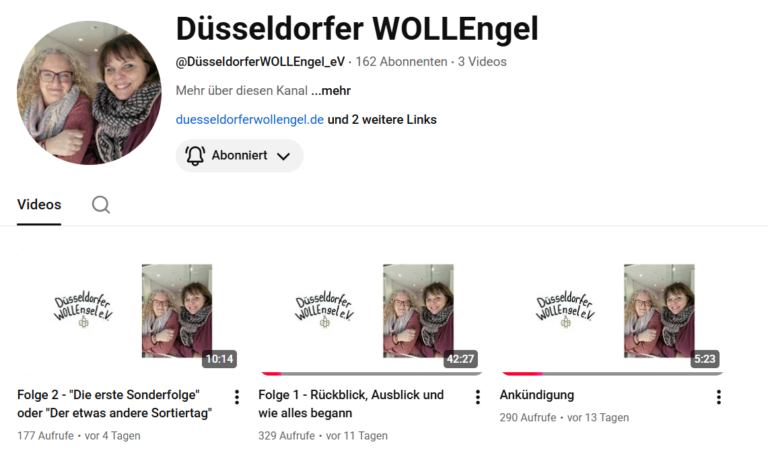The height and width of the screenshot is (457, 768).
Task: Play the 5:23 Ankündigung thumbnail
Action: point(613,311)
